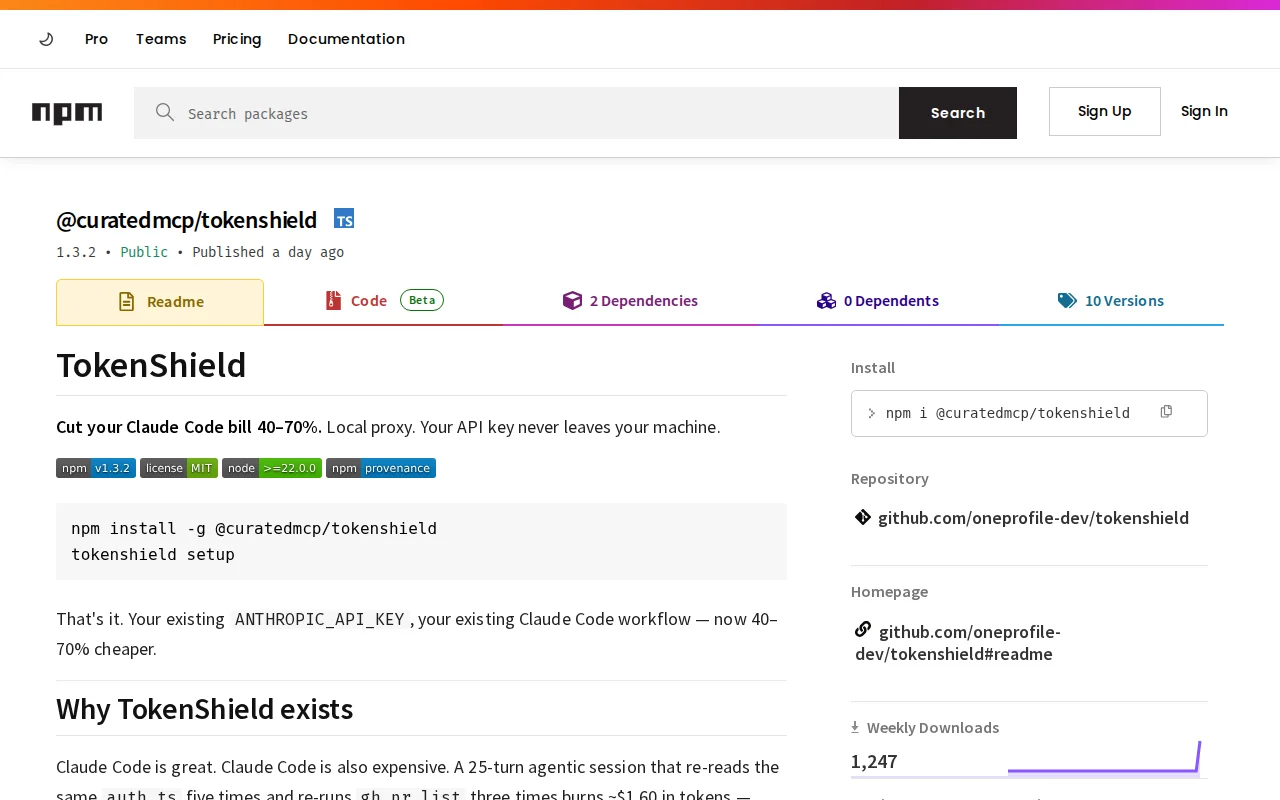Open the Homepage tokenshield#readme link
Viewport: 1280px width, 800px height.
click(958, 643)
